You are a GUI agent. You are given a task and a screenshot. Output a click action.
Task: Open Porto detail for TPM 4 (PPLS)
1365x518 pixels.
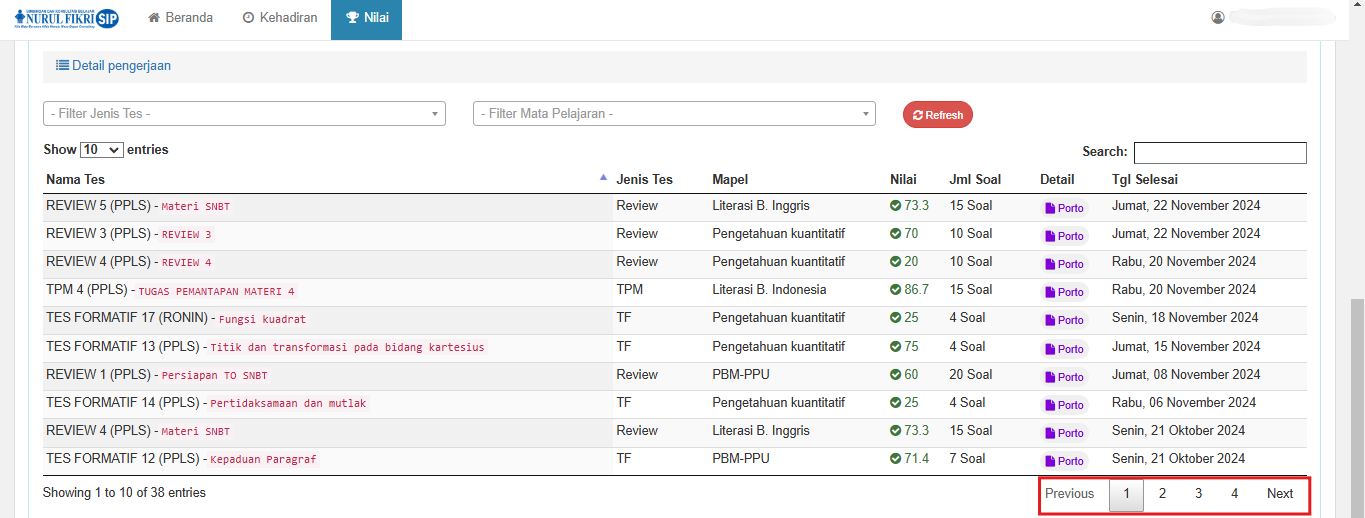[1064, 292]
